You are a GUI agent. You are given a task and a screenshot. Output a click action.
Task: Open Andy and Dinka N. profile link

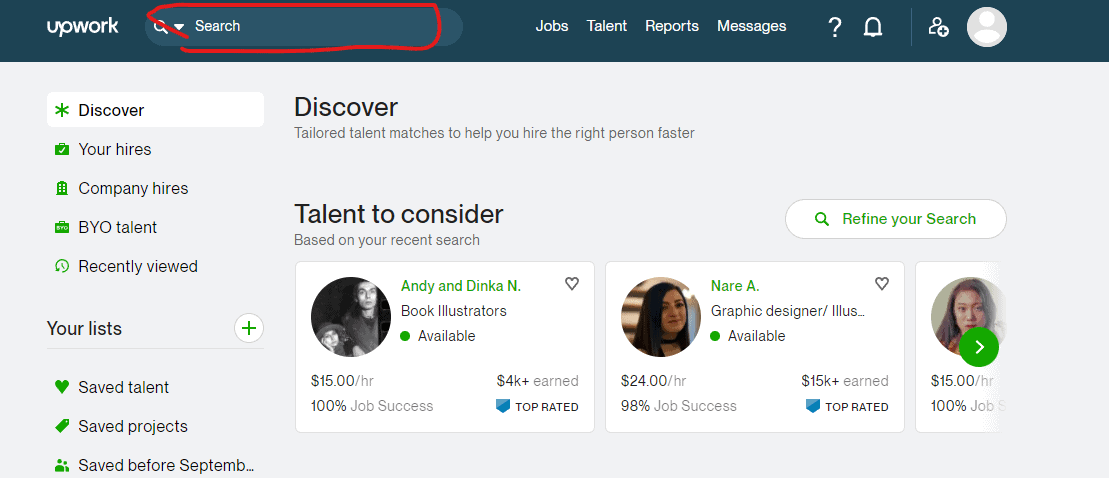[x=461, y=286]
